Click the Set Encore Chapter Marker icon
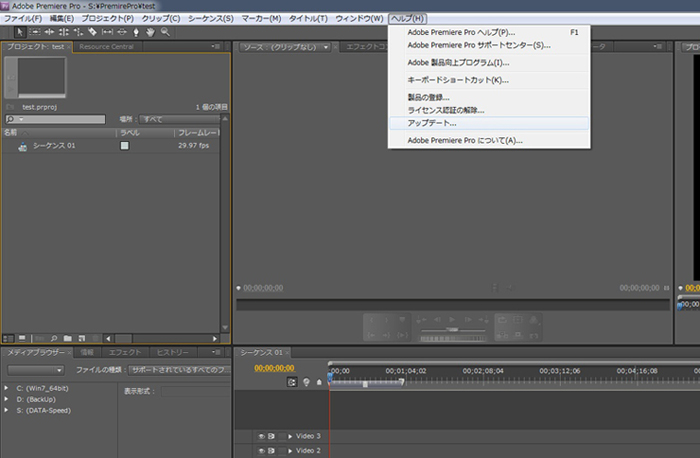This screenshot has width=700, height=458. 306,382
